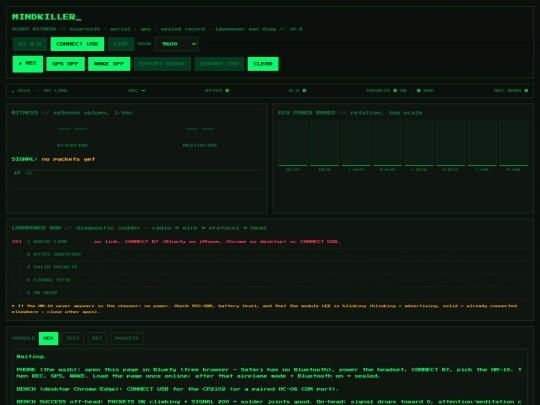Start recording with the REC button

point(28,64)
